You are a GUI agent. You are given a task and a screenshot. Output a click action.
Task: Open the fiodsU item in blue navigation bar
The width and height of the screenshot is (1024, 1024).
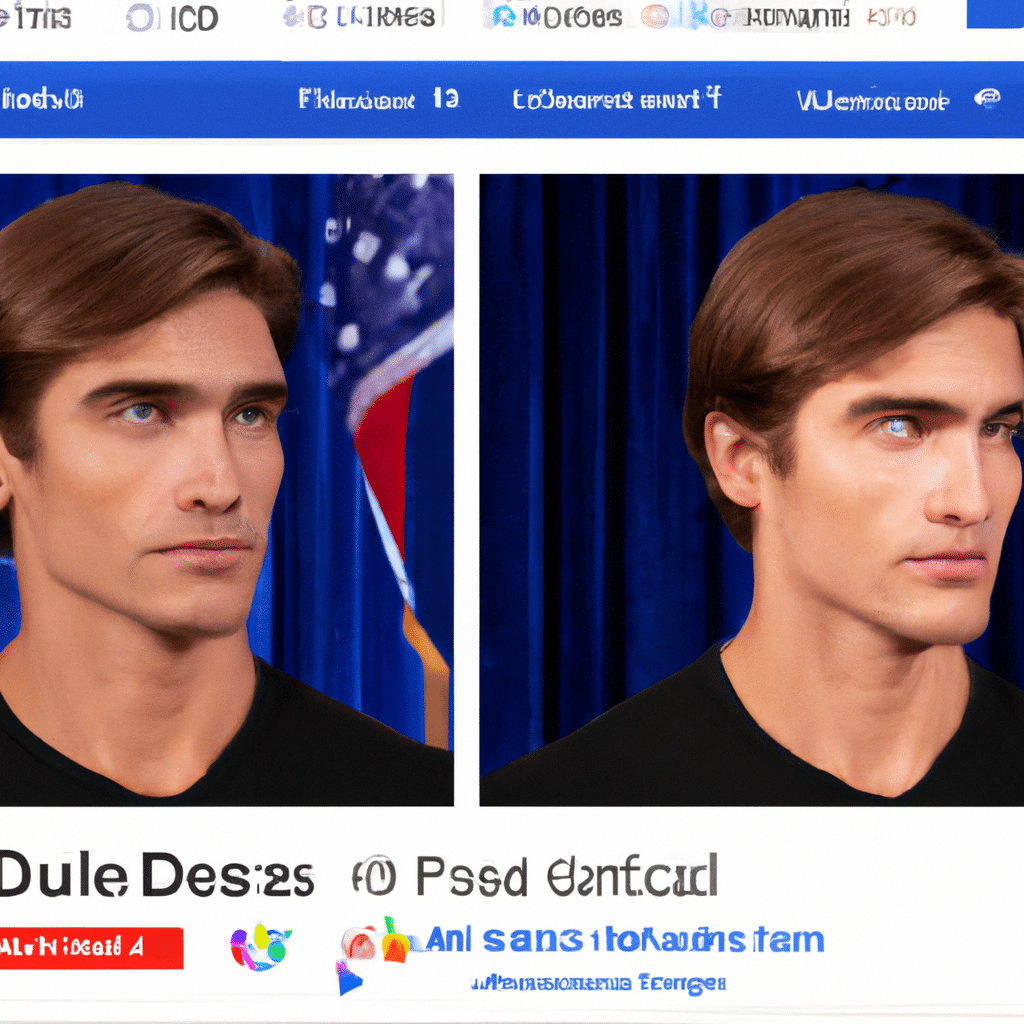point(42,100)
